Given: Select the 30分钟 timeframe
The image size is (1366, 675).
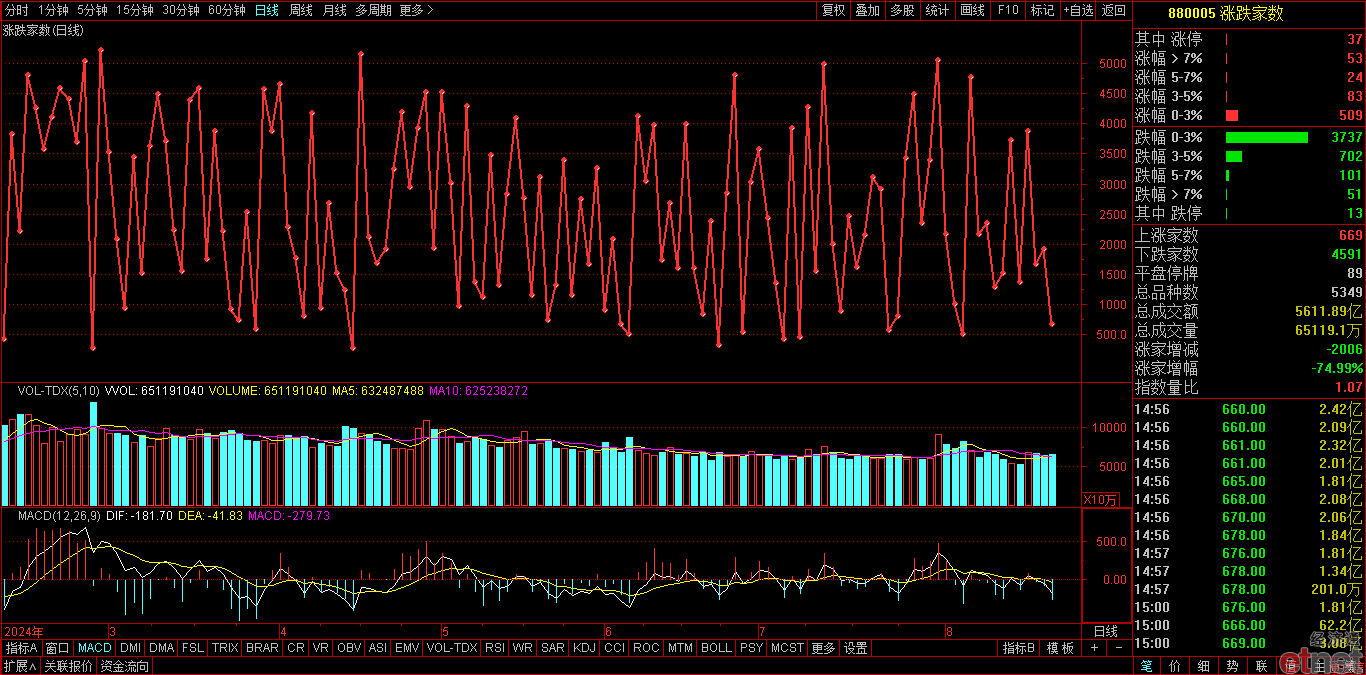Looking at the screenshot, I should [181, 10].
